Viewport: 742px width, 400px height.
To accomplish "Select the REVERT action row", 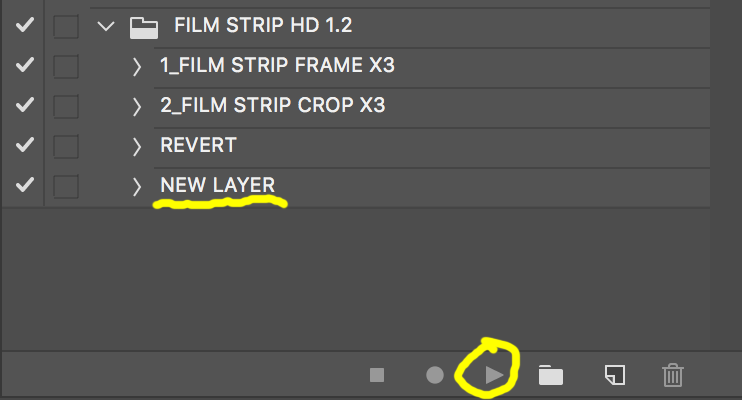I will pyautogui.click(x=432, y=145).
